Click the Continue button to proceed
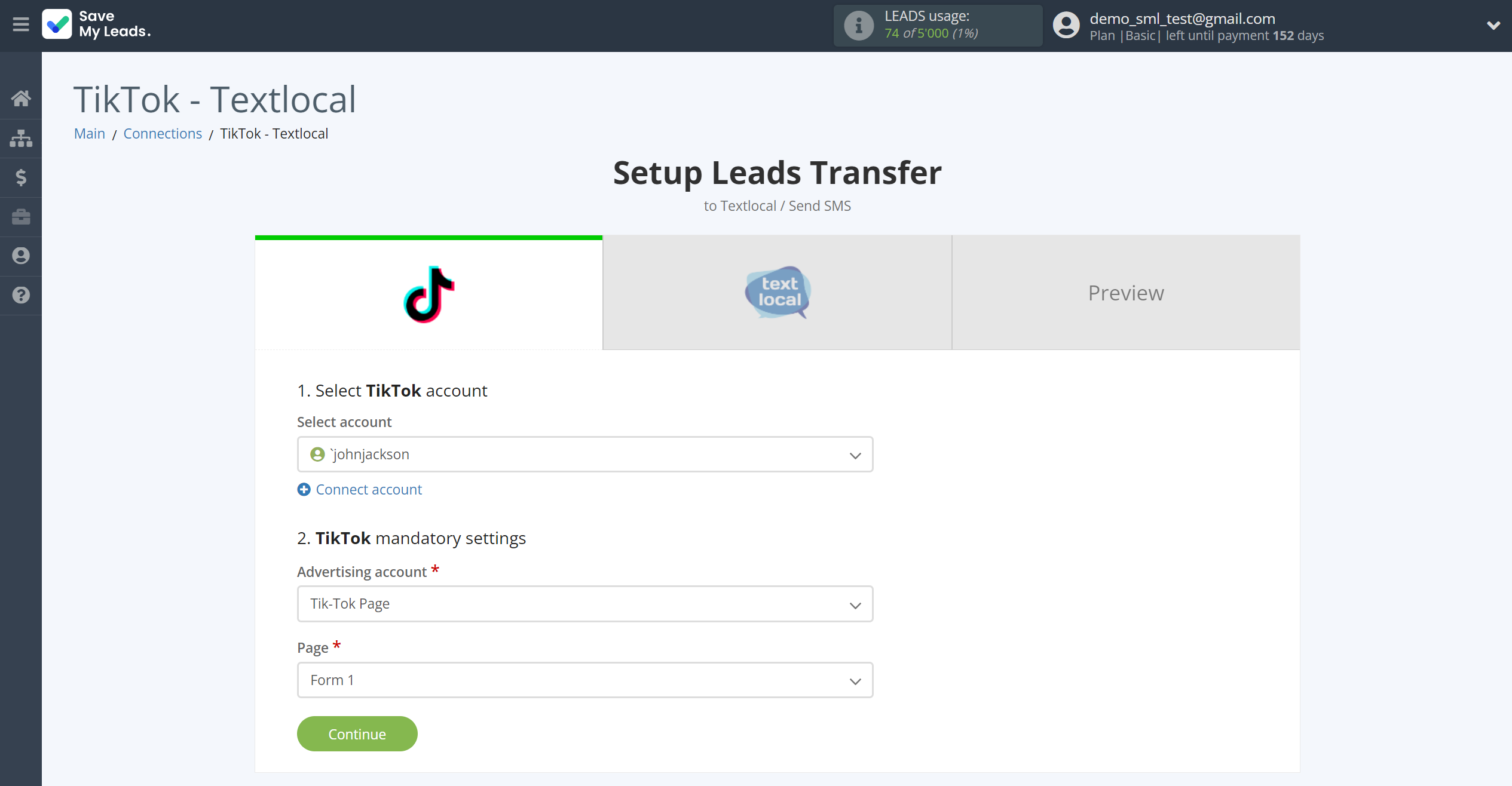 [357, 733]
